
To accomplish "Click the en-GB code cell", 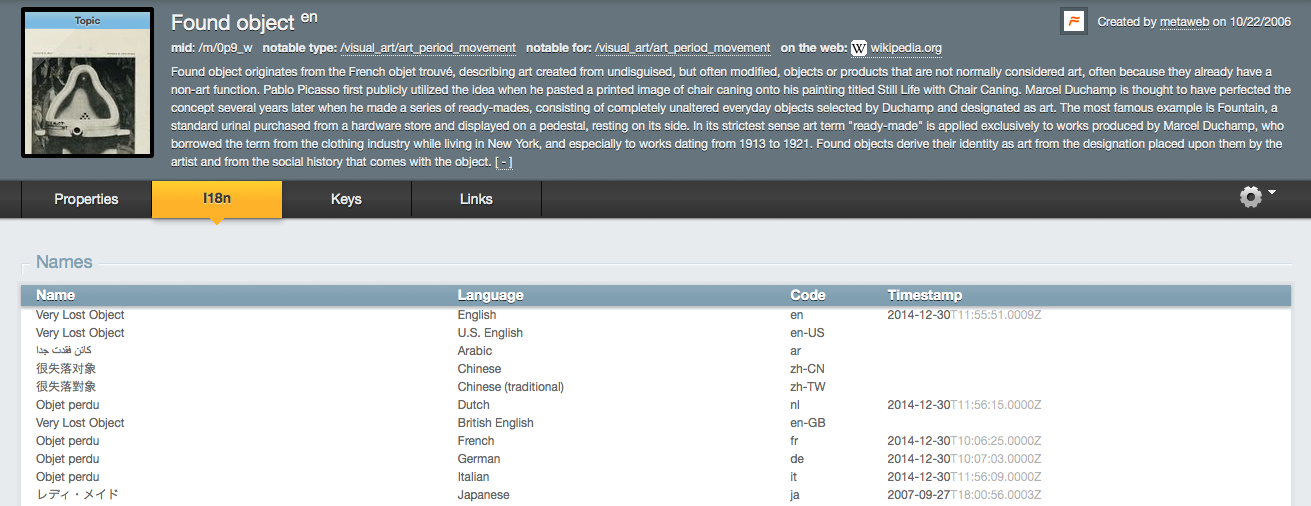I will [x=808, y=423].
